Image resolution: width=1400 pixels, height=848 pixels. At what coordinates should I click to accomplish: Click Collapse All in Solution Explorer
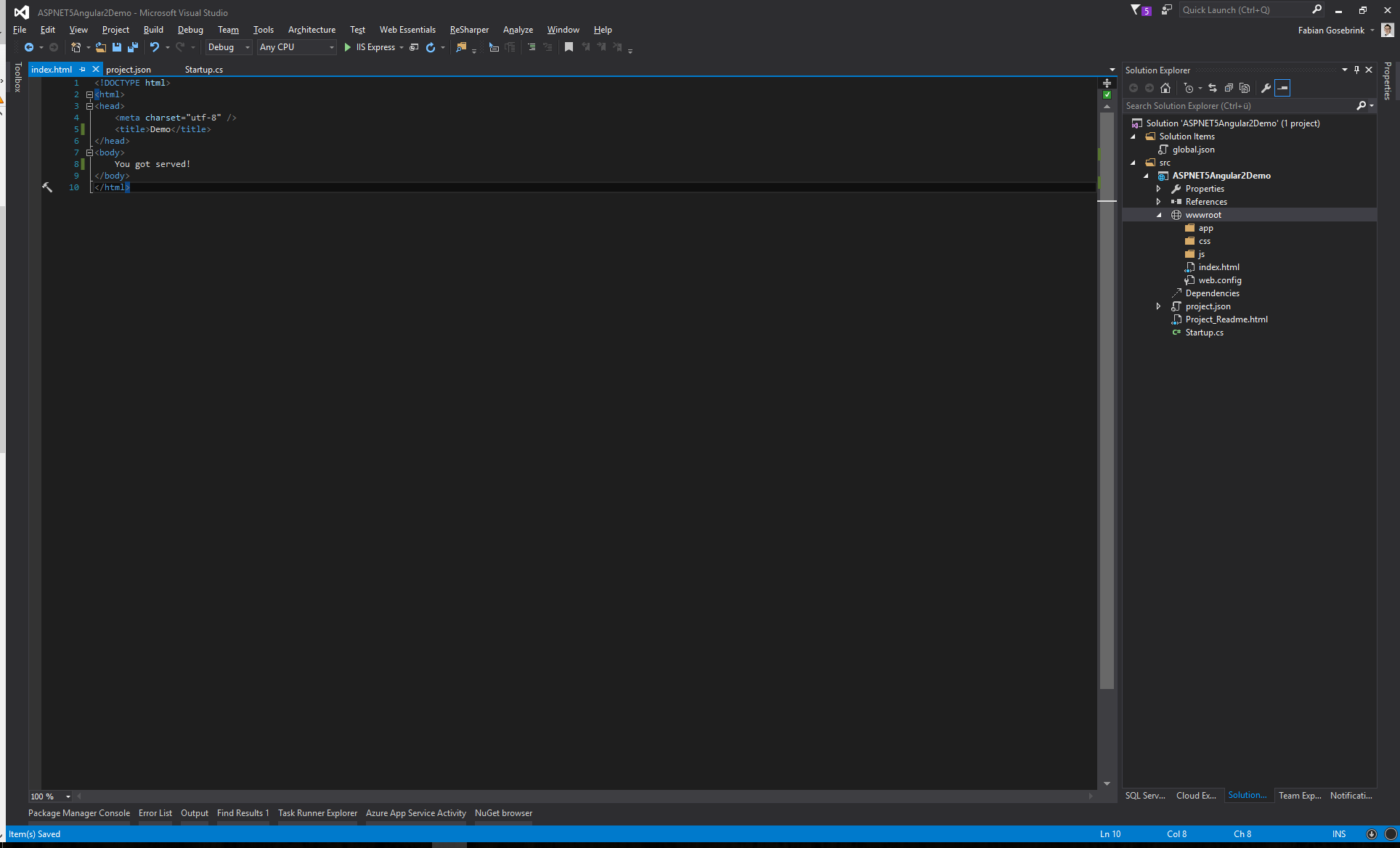pos(1229,88)
